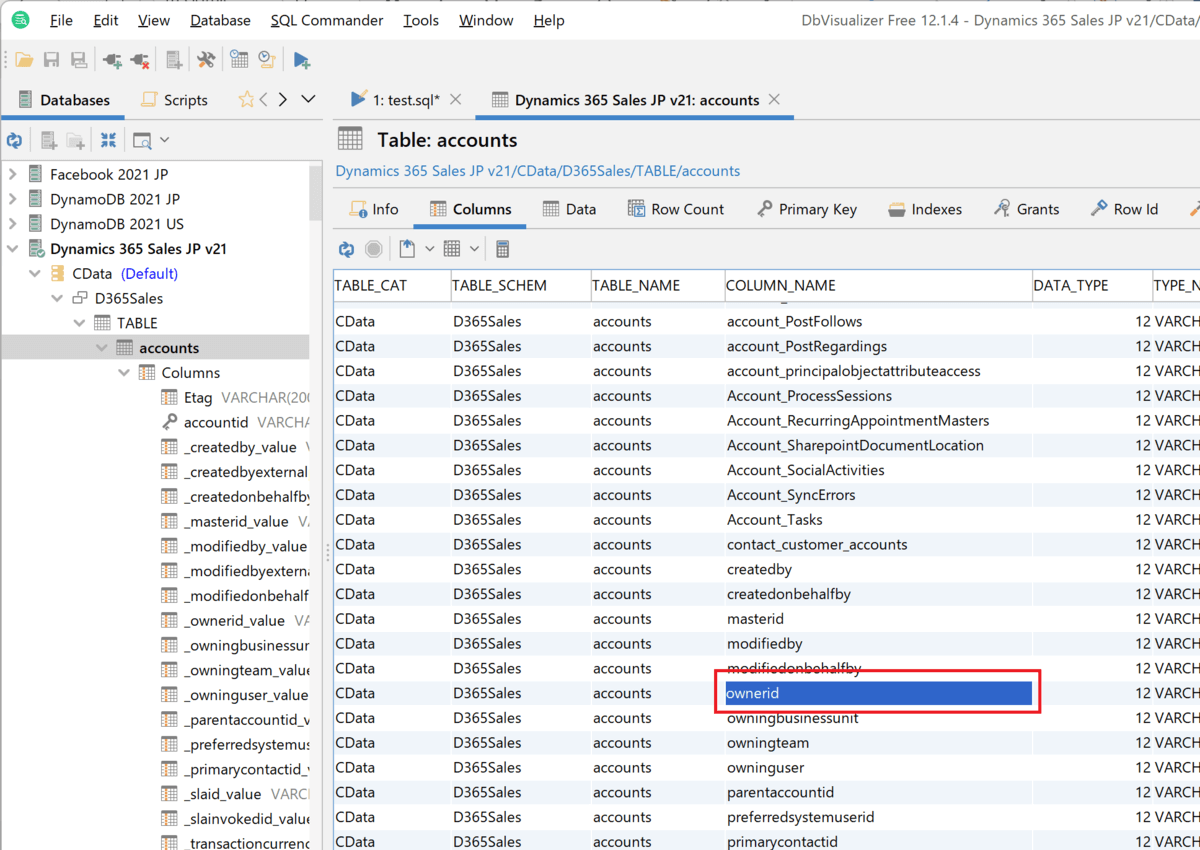
Task: Select the owningteam column name cell
Action: [x=768, y=743]
